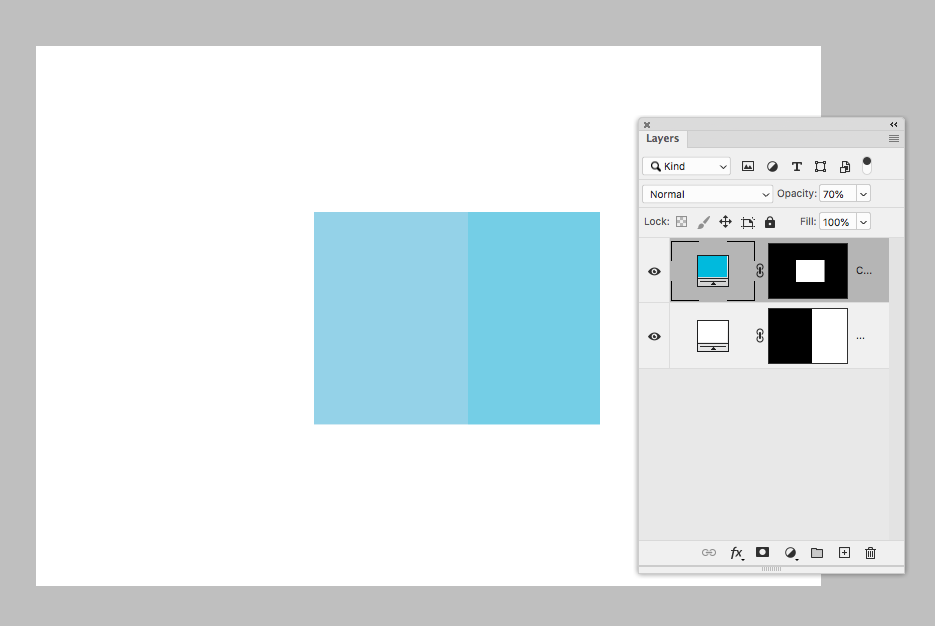Add a layer style with fx

pyautogui.click(x=737, y=553)
